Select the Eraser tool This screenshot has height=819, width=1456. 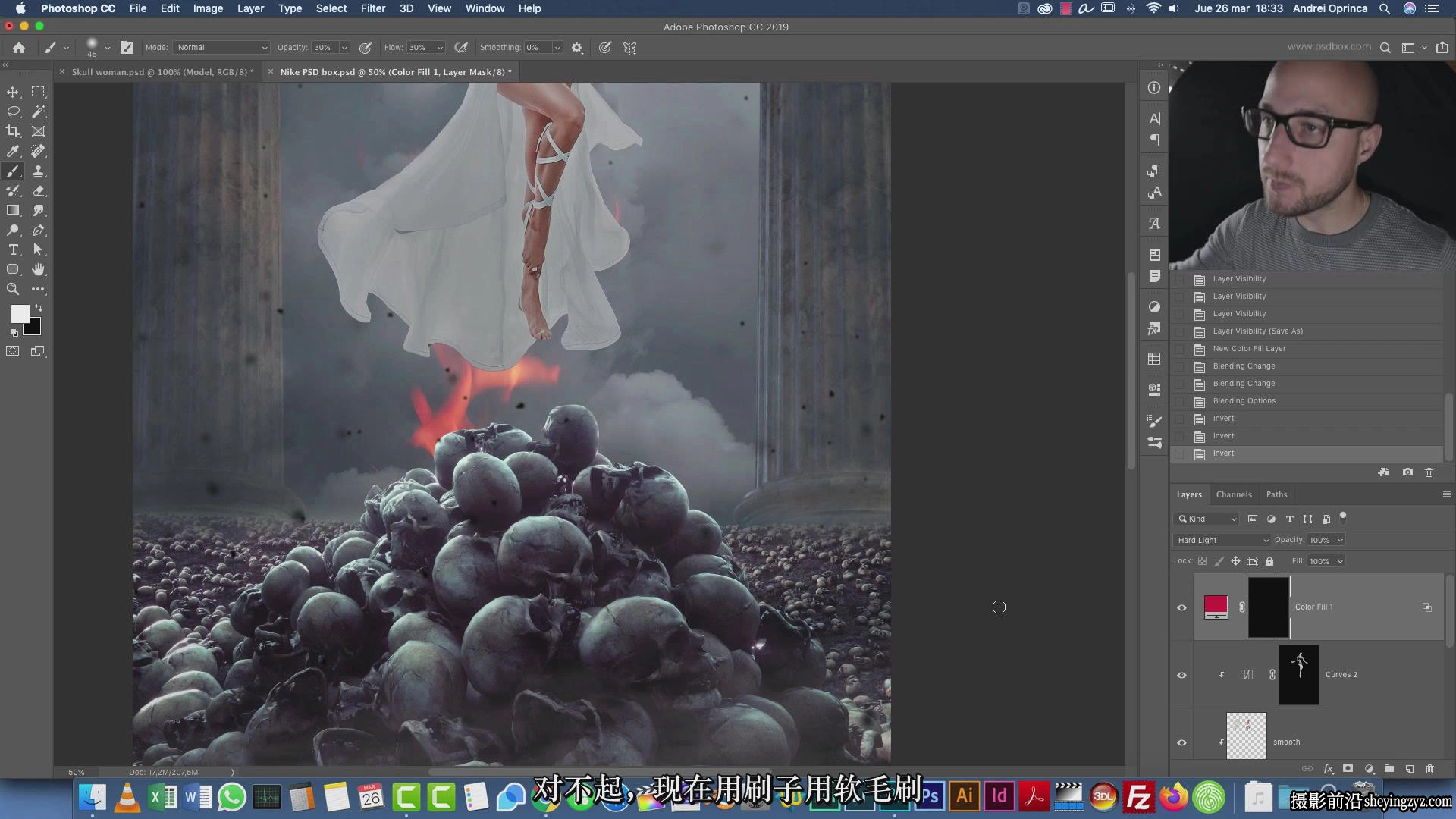coord(38,190)
